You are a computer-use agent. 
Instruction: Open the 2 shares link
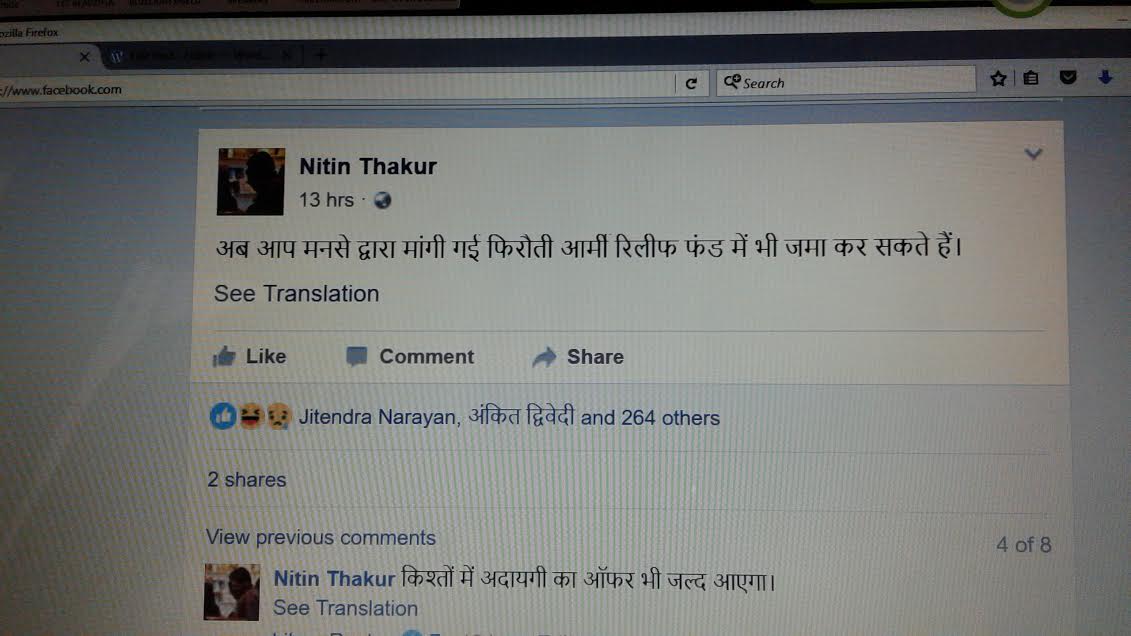click(x=247, y=480)
